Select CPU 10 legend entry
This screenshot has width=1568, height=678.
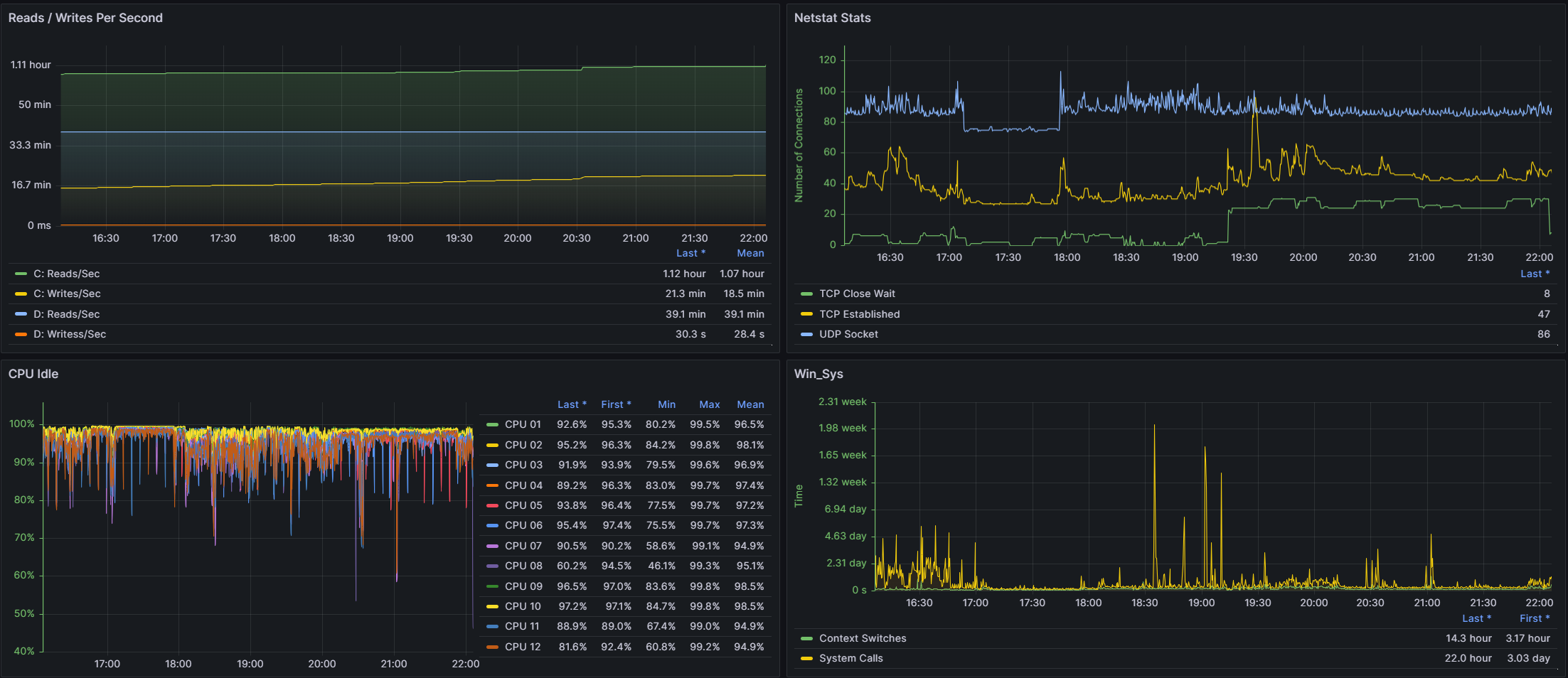(523, 606)
